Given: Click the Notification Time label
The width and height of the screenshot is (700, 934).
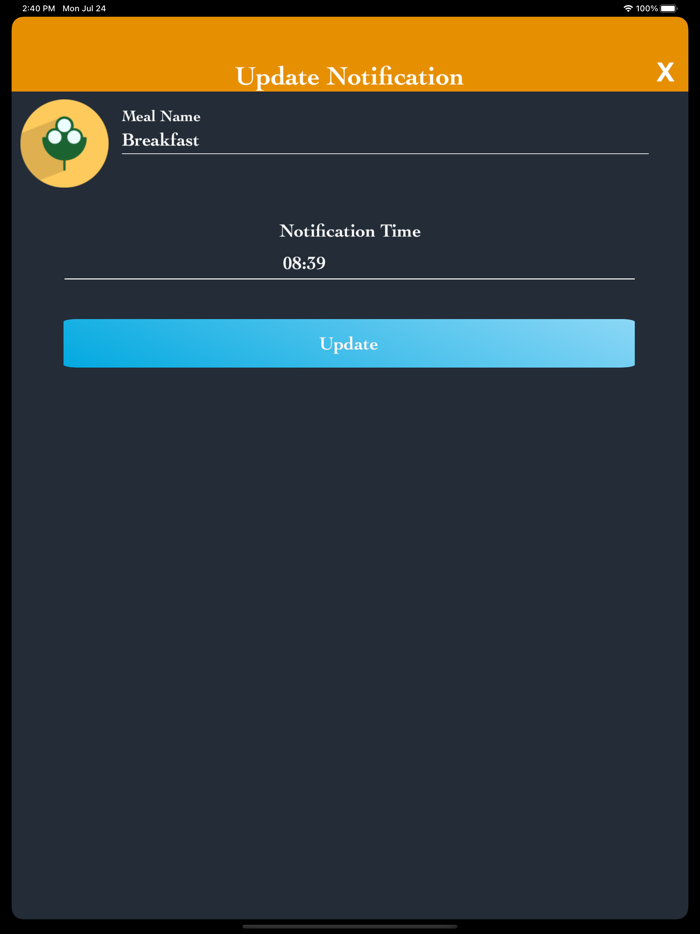Looking at the screenshot, I should 350,231.
